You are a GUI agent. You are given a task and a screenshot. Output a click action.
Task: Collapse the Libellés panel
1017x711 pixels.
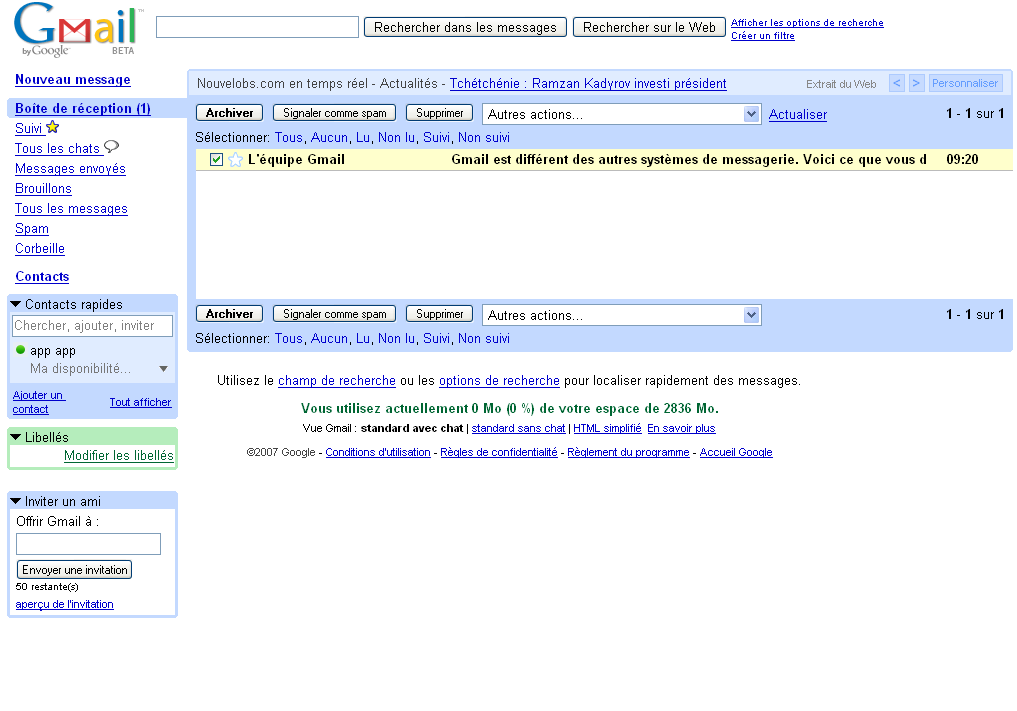click(16, 437)
